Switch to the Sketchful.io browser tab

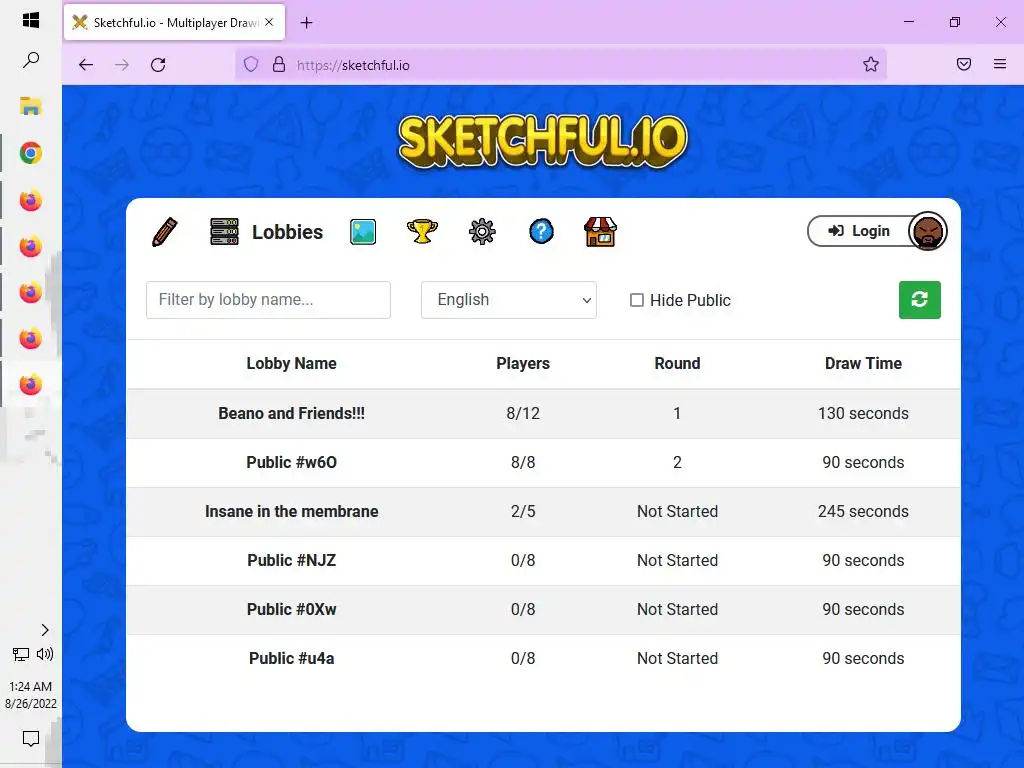point(174,22)
